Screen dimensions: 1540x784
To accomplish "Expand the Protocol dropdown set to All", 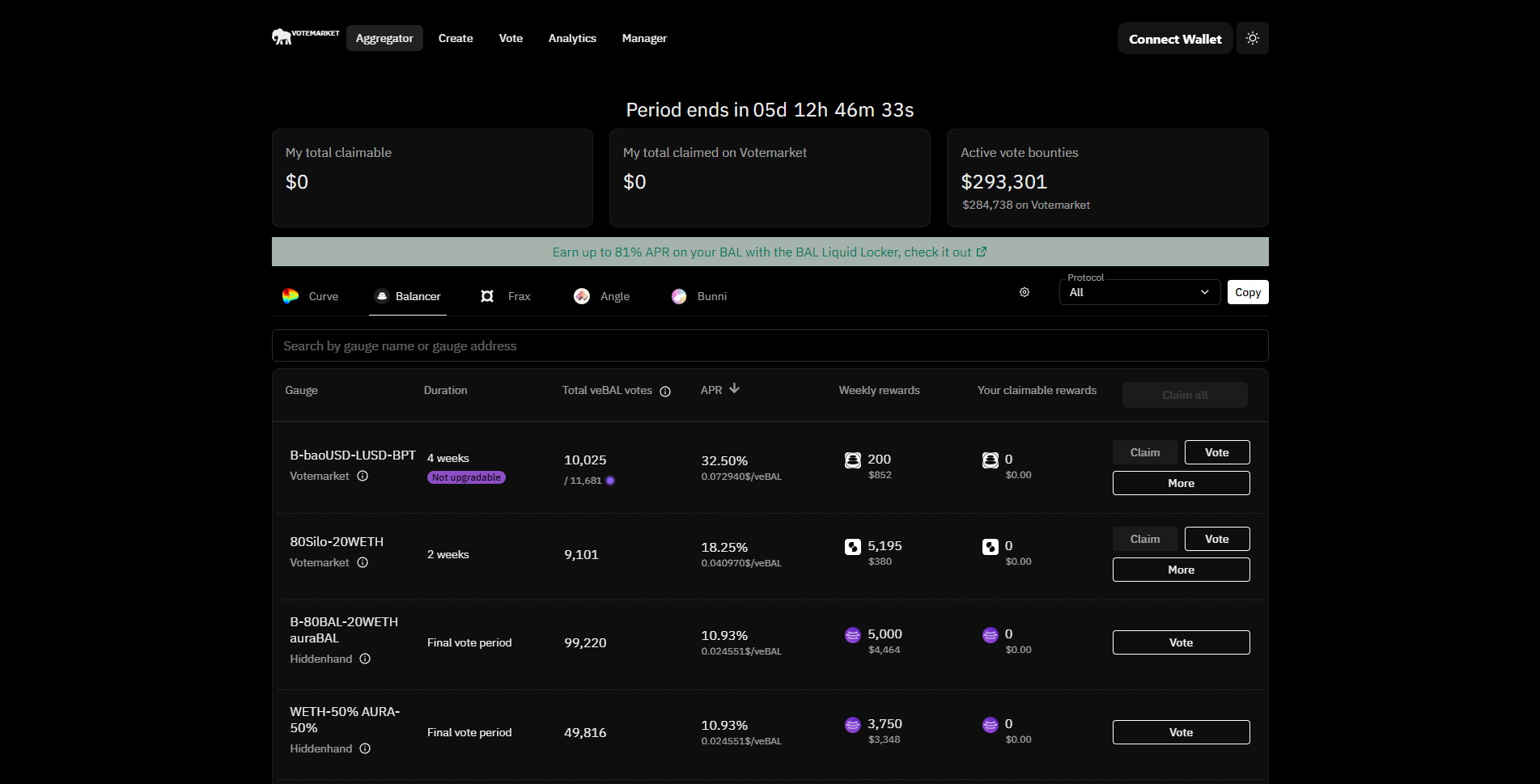I will 1139,292.
